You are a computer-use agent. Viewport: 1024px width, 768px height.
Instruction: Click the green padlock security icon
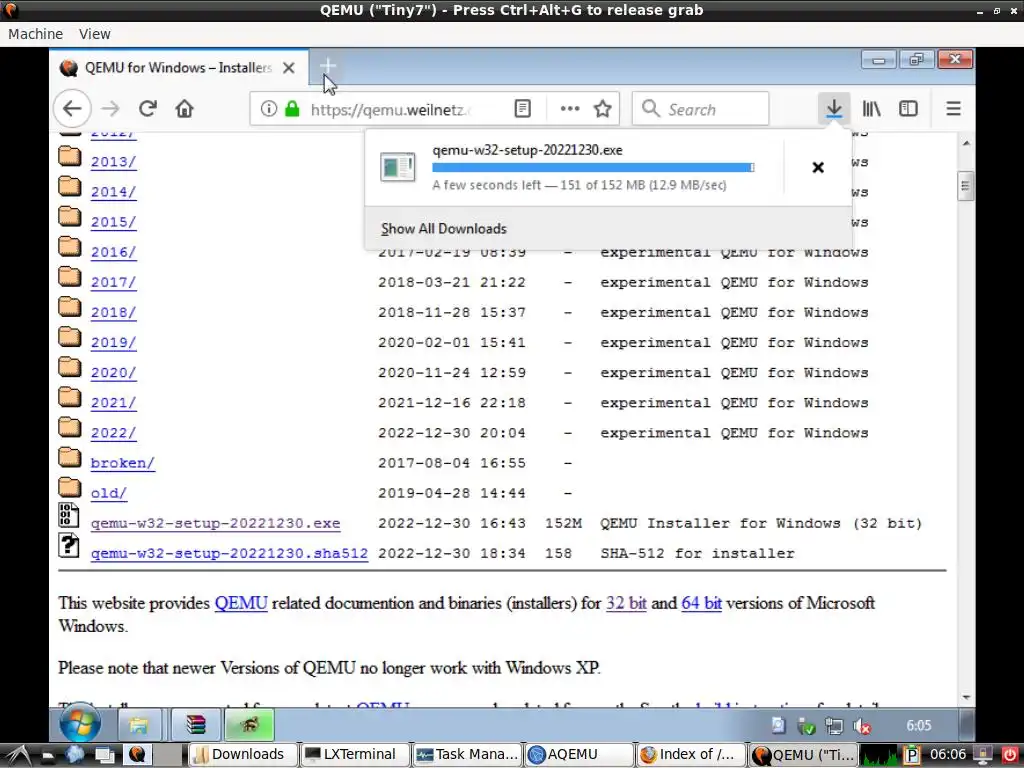pos(292,108)
